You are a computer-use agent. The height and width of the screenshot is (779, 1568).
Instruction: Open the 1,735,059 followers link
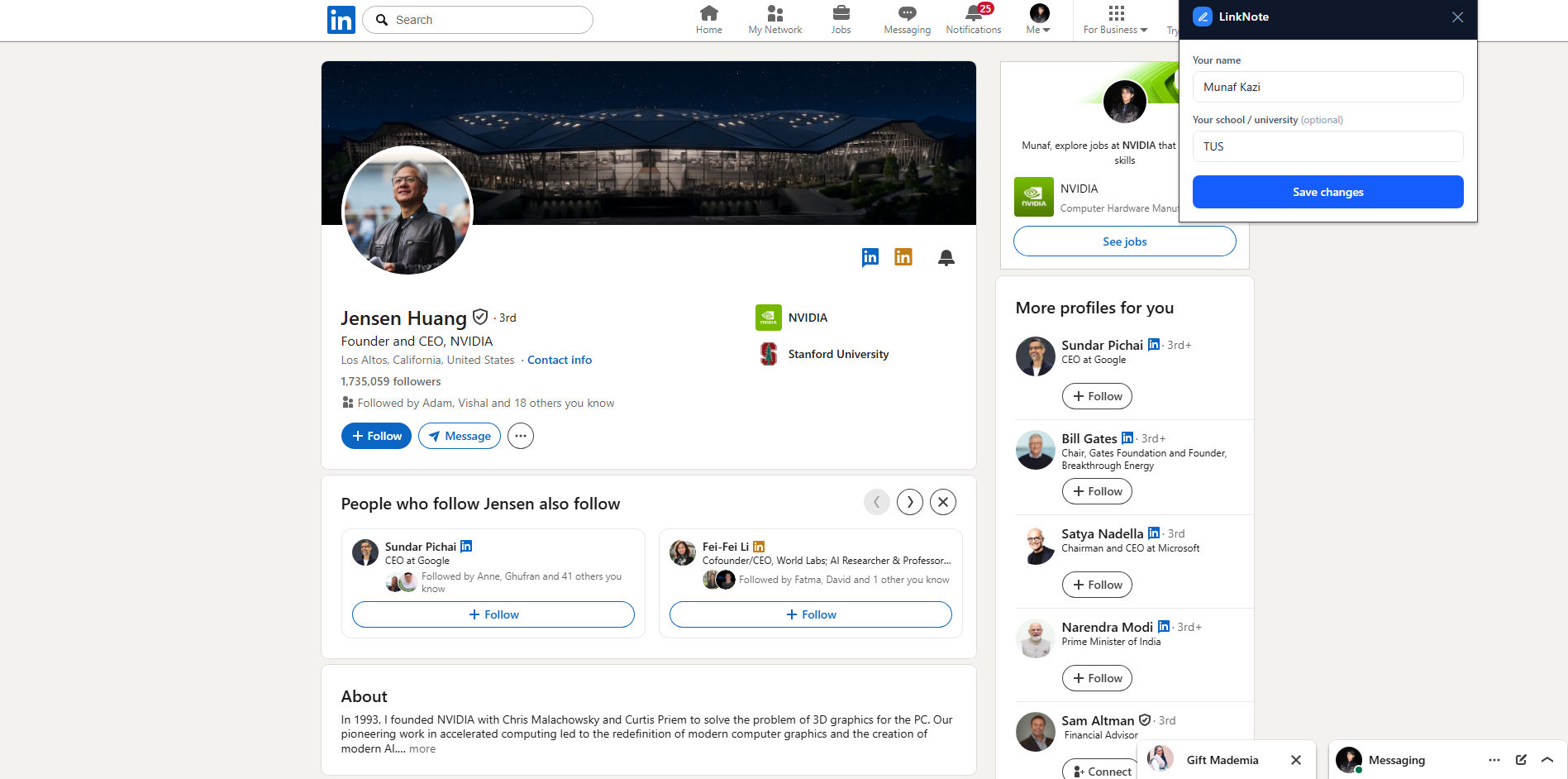pyautogui.click(x=391, y=381)
